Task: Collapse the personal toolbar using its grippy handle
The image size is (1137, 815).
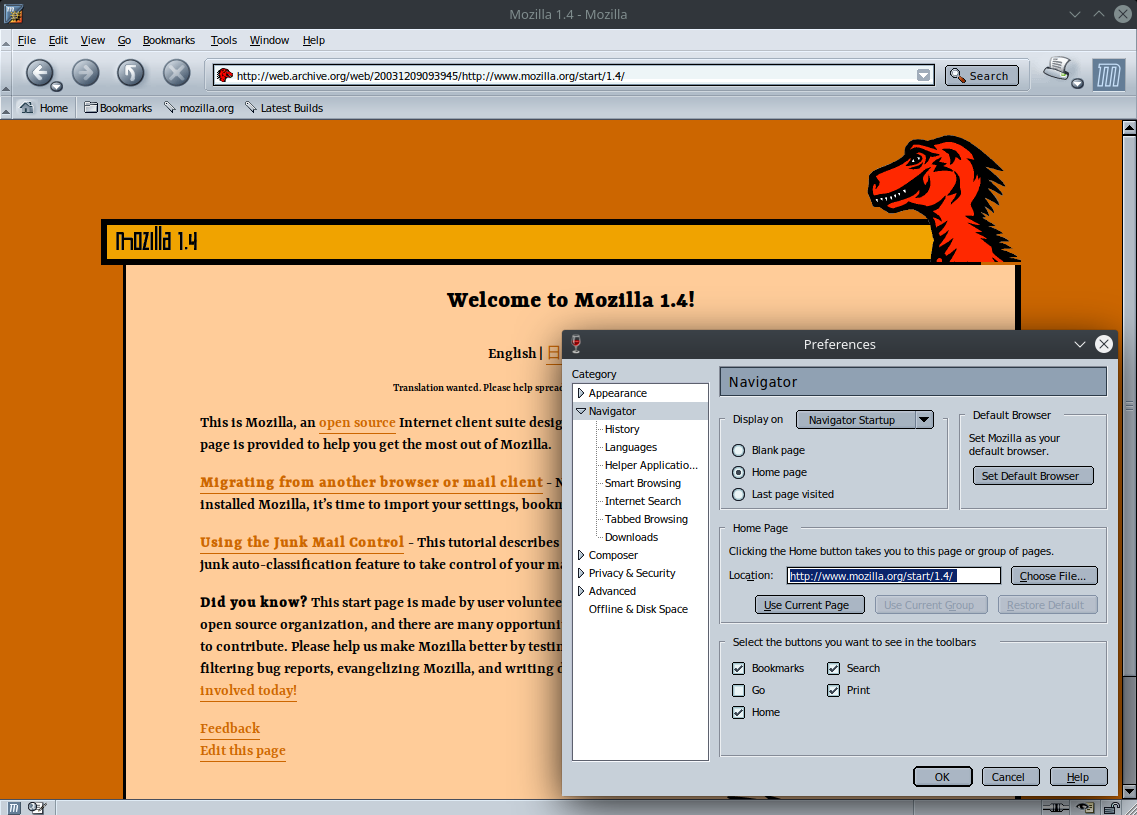Action: 6,108
